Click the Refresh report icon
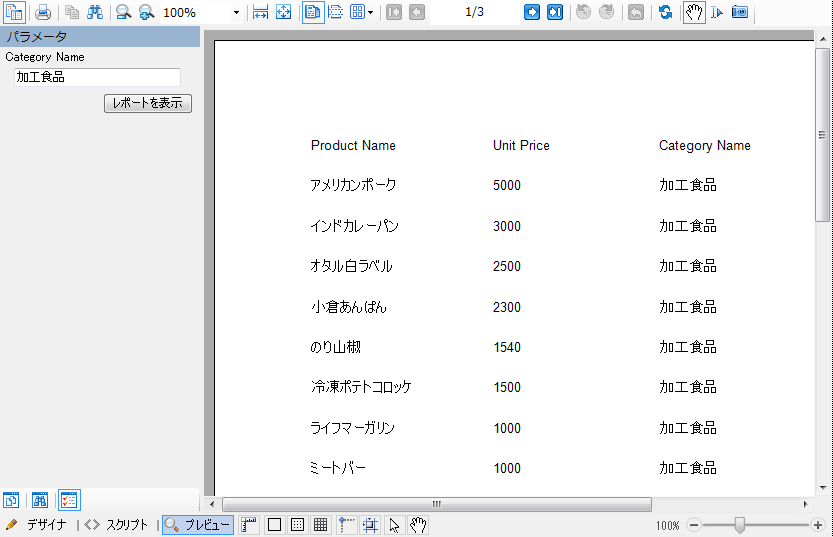 click(x=665, y=12)
